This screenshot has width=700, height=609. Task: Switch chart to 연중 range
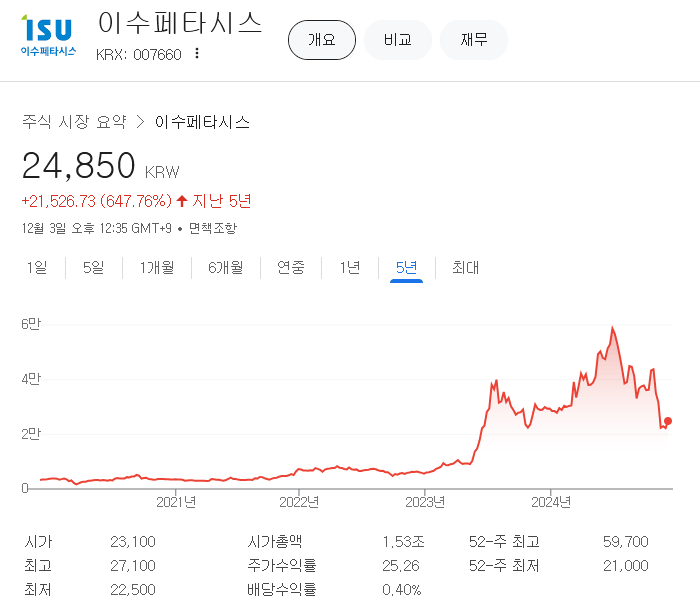tap(291, 267)
